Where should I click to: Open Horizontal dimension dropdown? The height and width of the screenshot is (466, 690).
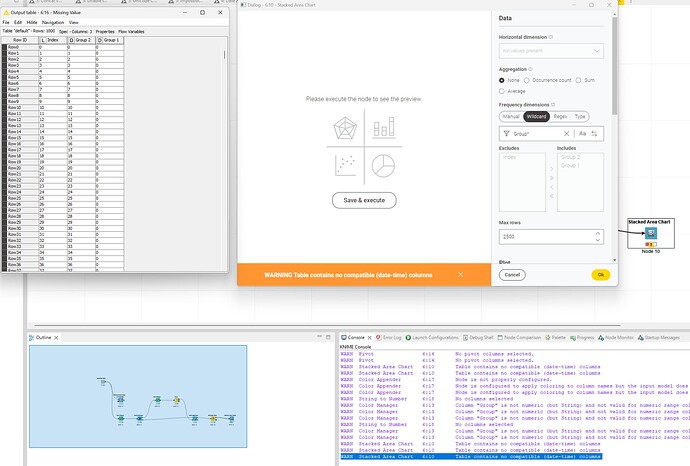click(551, 51)
